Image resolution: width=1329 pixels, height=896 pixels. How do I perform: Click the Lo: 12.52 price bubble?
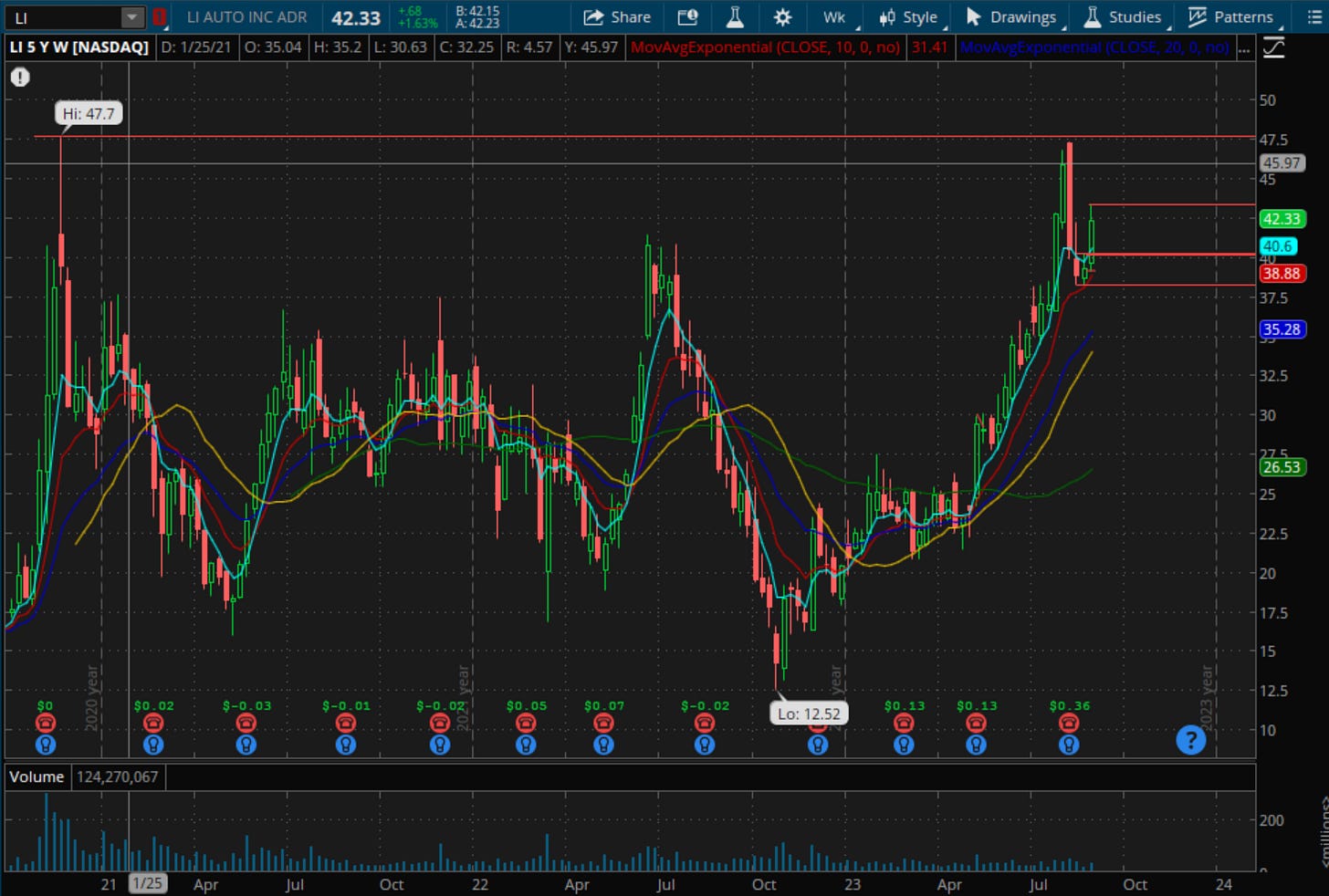point(809,714)
